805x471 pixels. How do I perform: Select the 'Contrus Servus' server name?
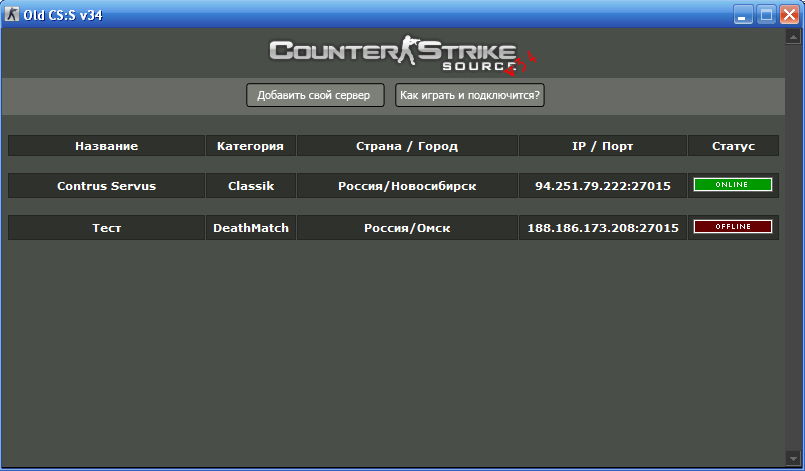pyautogui.click(x=106, y=186)
